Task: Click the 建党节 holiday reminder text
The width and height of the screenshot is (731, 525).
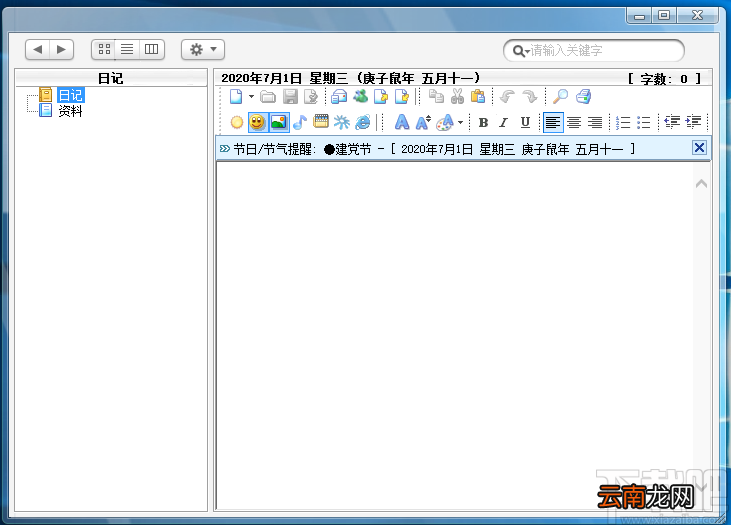Action: (348, 149)
